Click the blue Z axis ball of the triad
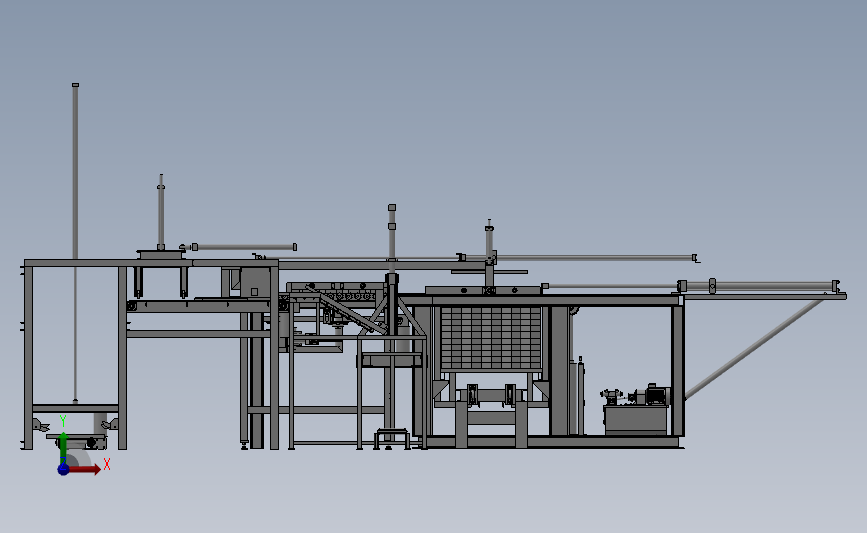 click(63, 469)
